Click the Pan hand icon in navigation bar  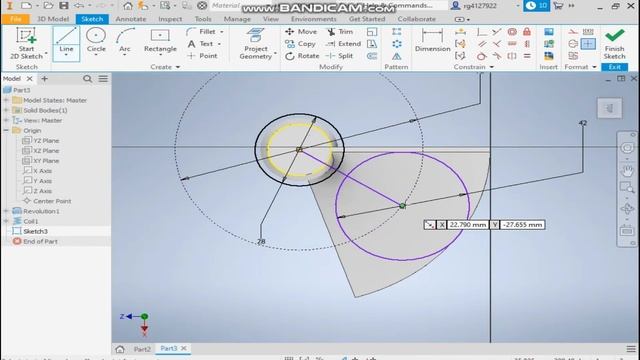pyautogui.click(x=627, y=170)
